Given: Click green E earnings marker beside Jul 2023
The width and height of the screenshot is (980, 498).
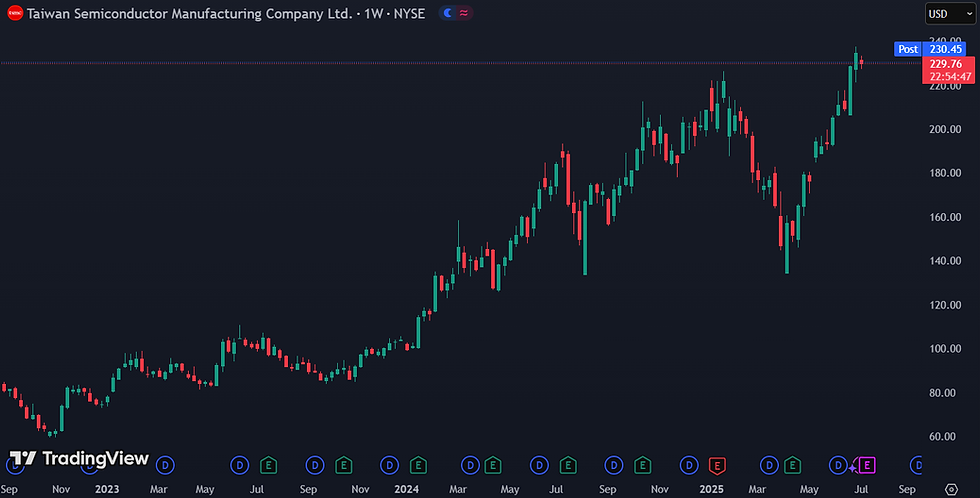Looking at the screenshot, I should [268, 465].
